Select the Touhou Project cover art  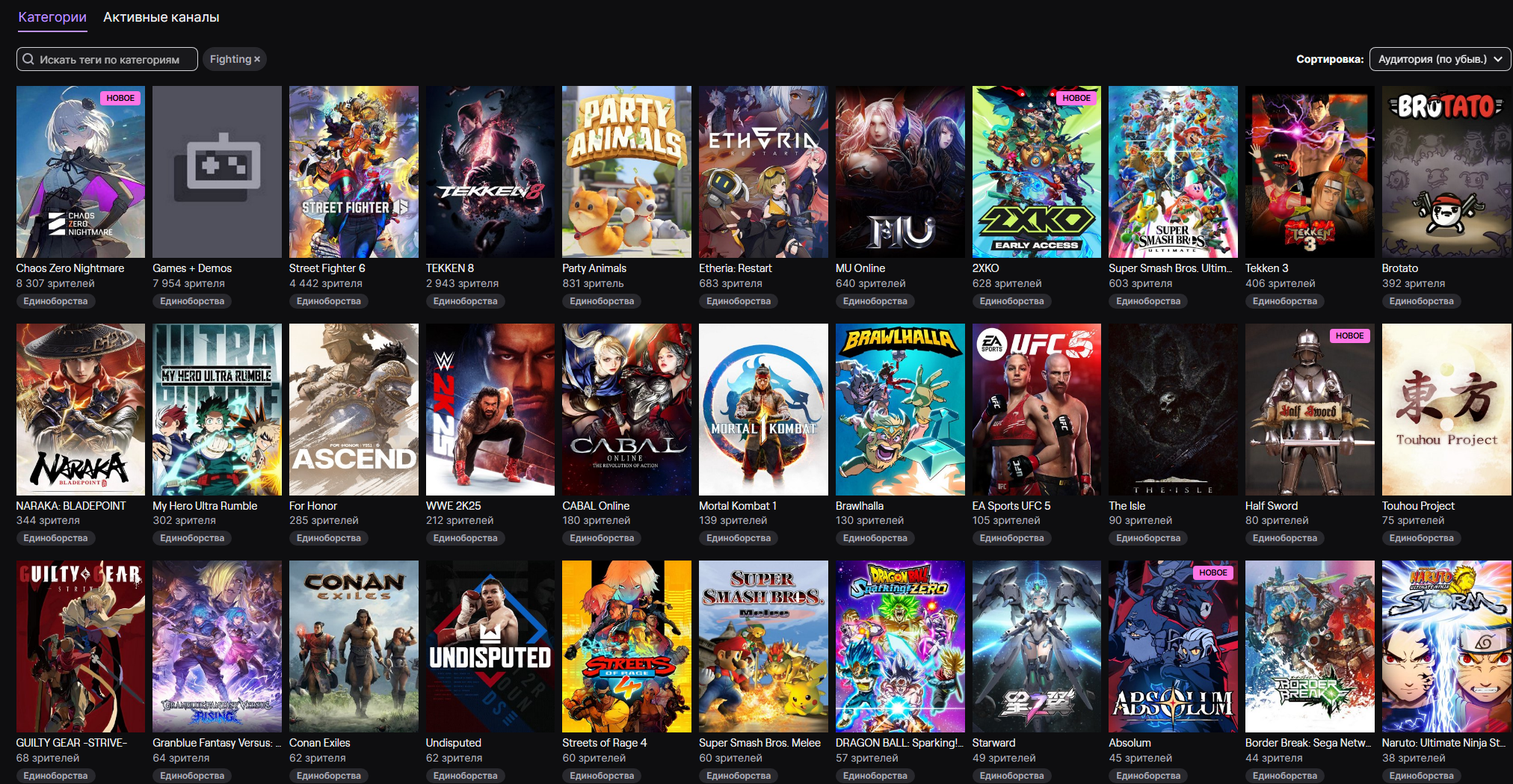[1446, 410]
